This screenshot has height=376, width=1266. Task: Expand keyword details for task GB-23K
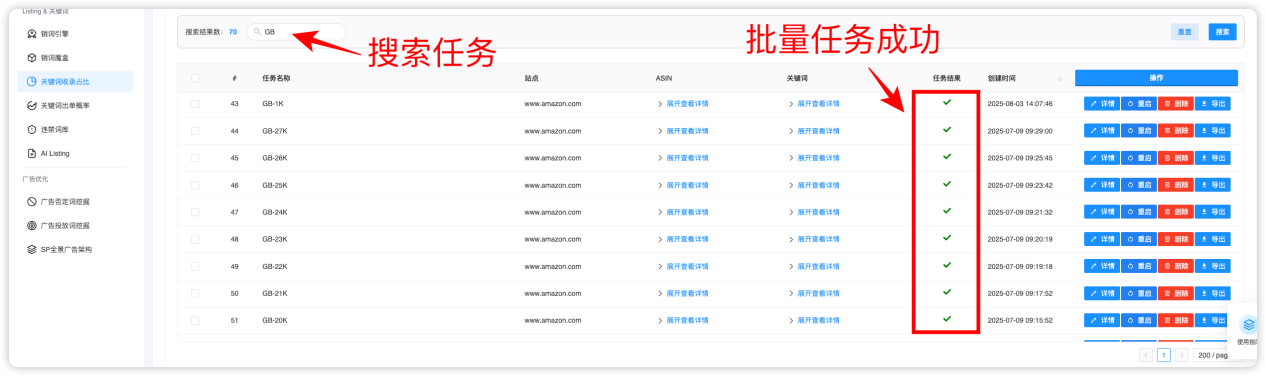tap(814, 239)
